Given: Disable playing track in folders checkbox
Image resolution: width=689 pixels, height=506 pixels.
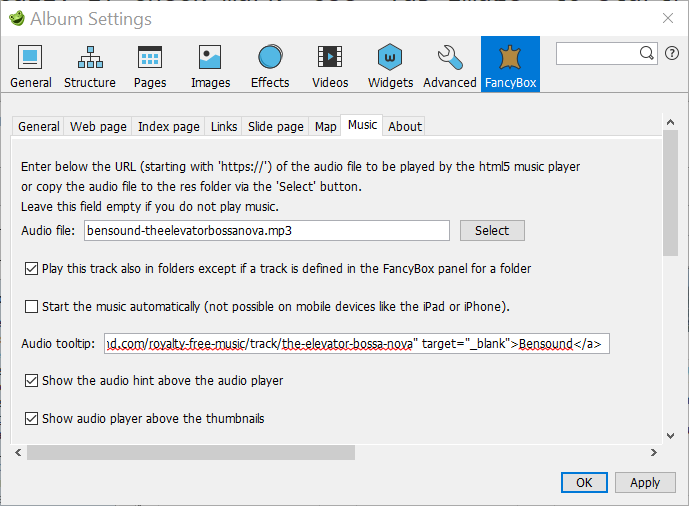Looking at the screenshot, I should click(31, 269).
